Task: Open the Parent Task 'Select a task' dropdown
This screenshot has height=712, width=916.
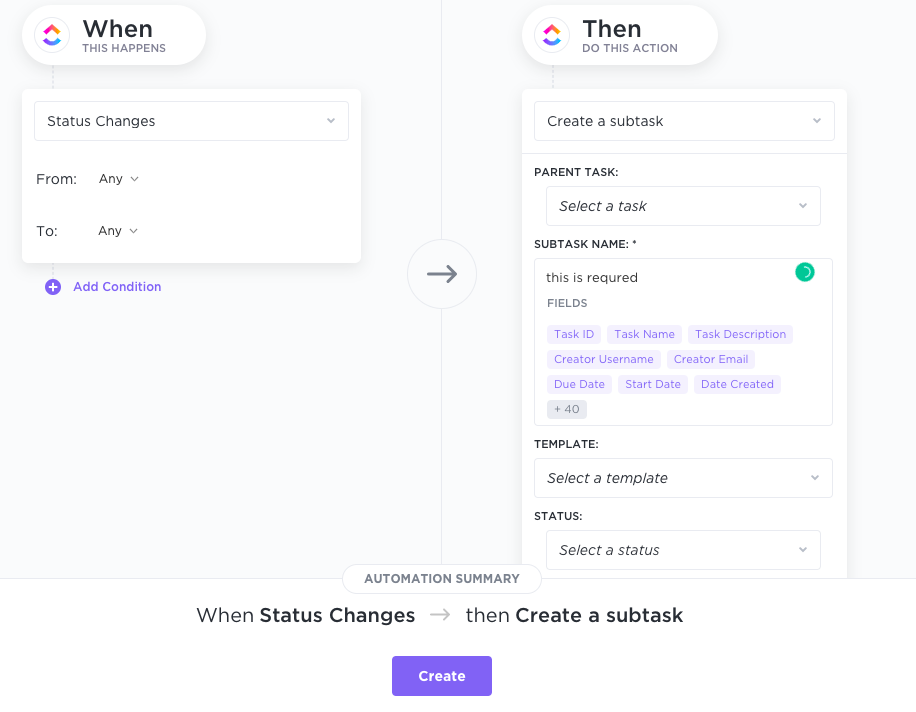Action: tap(683, 205)
